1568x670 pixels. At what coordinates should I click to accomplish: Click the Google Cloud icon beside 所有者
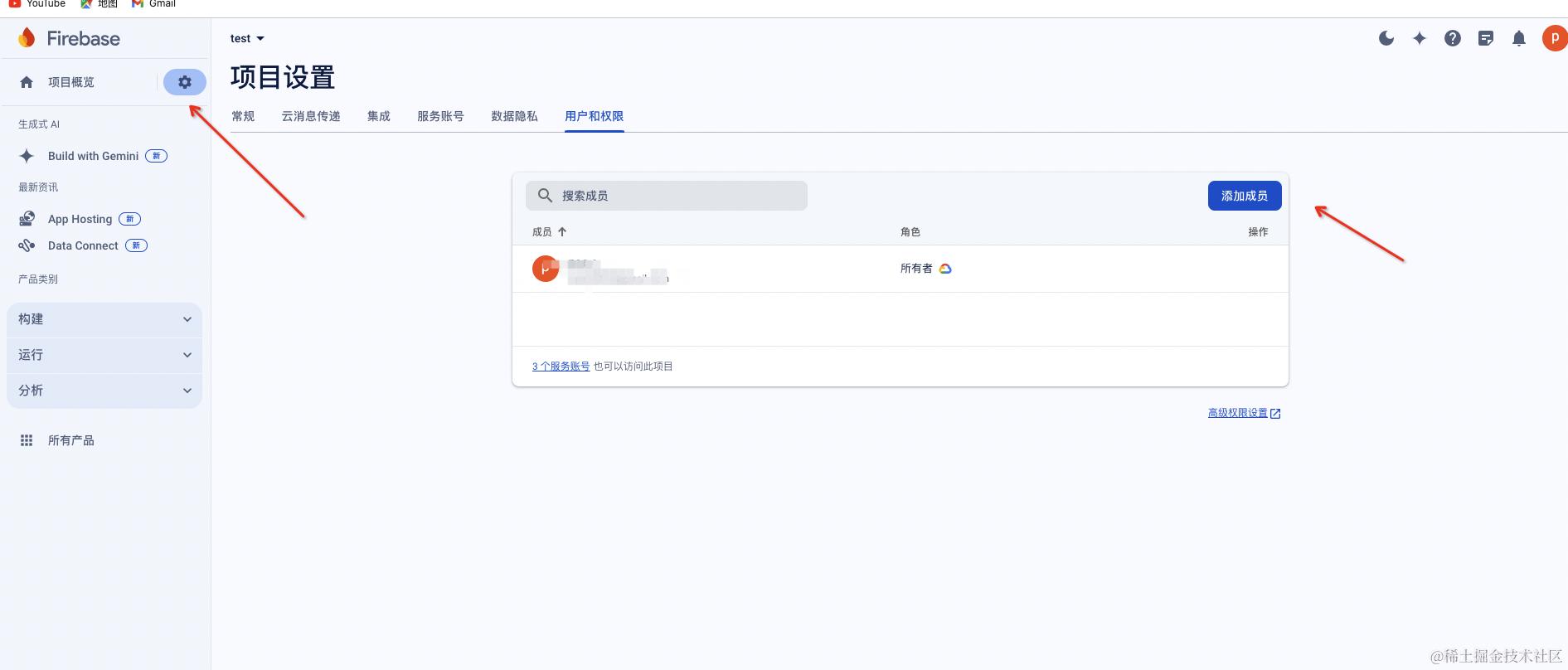click(x=945, y=269)
